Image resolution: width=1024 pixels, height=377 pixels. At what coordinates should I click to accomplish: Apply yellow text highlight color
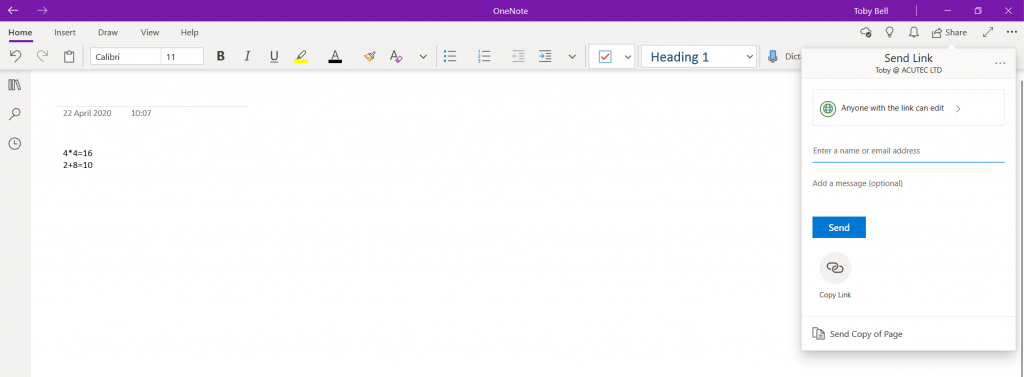tap(301, 57)
